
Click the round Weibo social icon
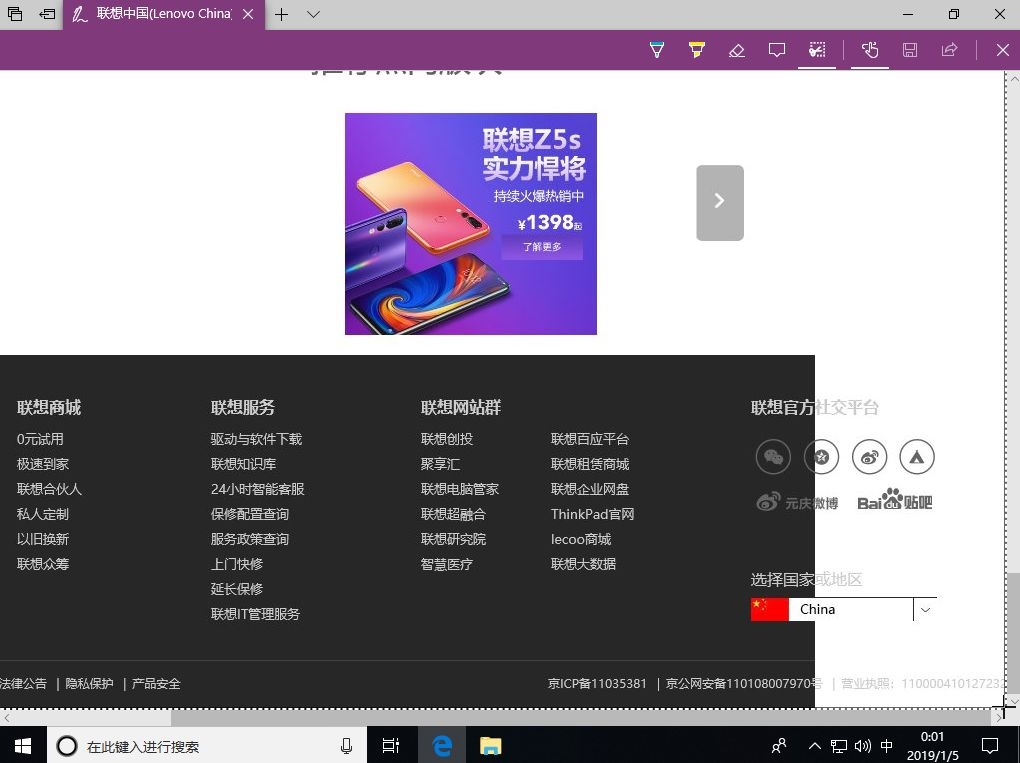869,457
